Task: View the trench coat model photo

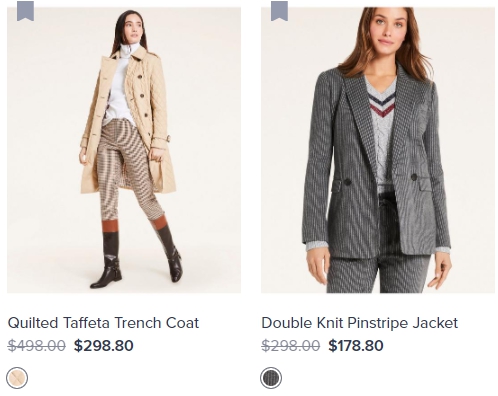Action: coord(124,150)
